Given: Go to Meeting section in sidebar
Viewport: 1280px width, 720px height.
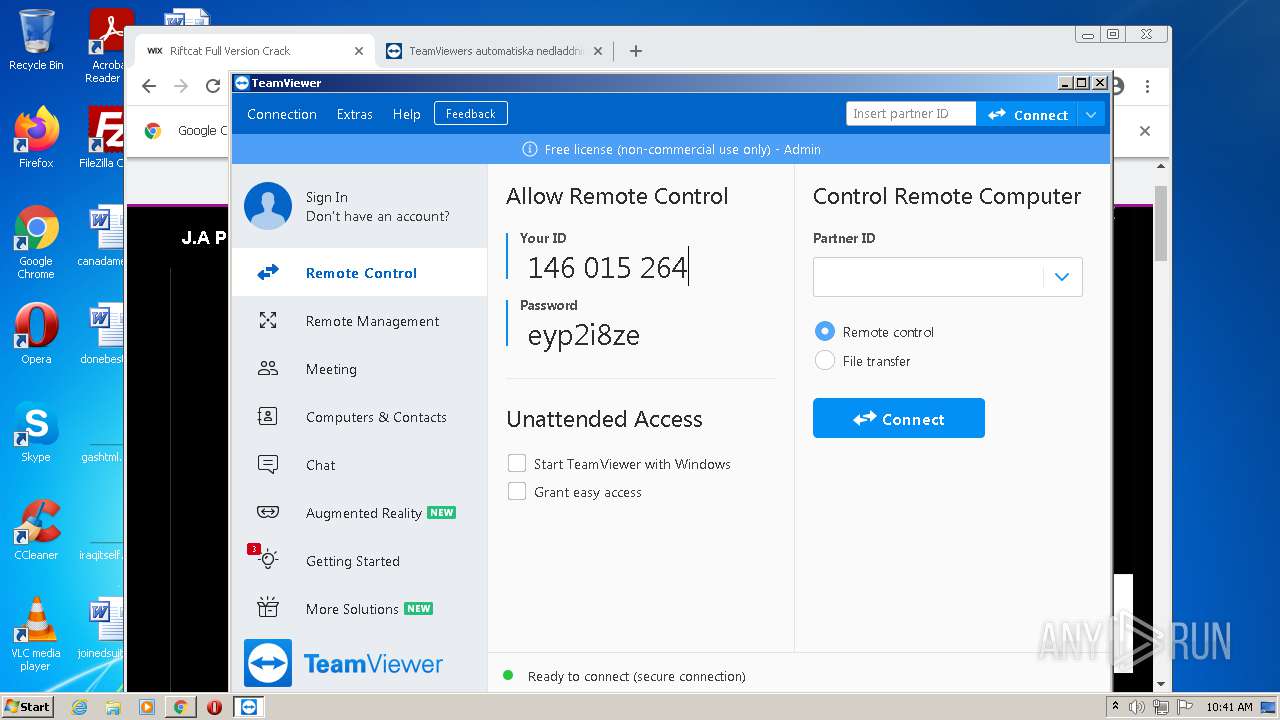Looking at the screenshot, I should click(360, 369).
